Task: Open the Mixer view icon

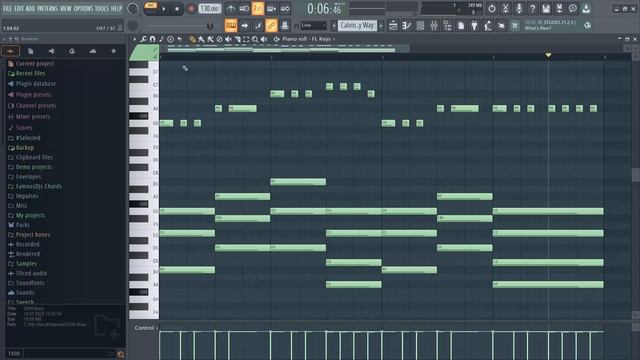Action: tap(434, 26)
